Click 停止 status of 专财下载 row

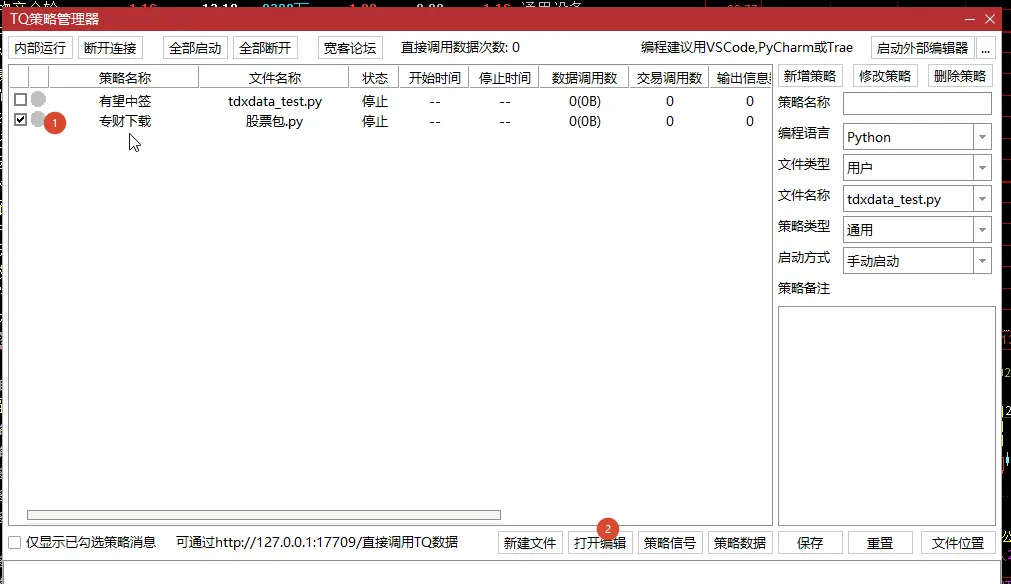coord(375,121)
